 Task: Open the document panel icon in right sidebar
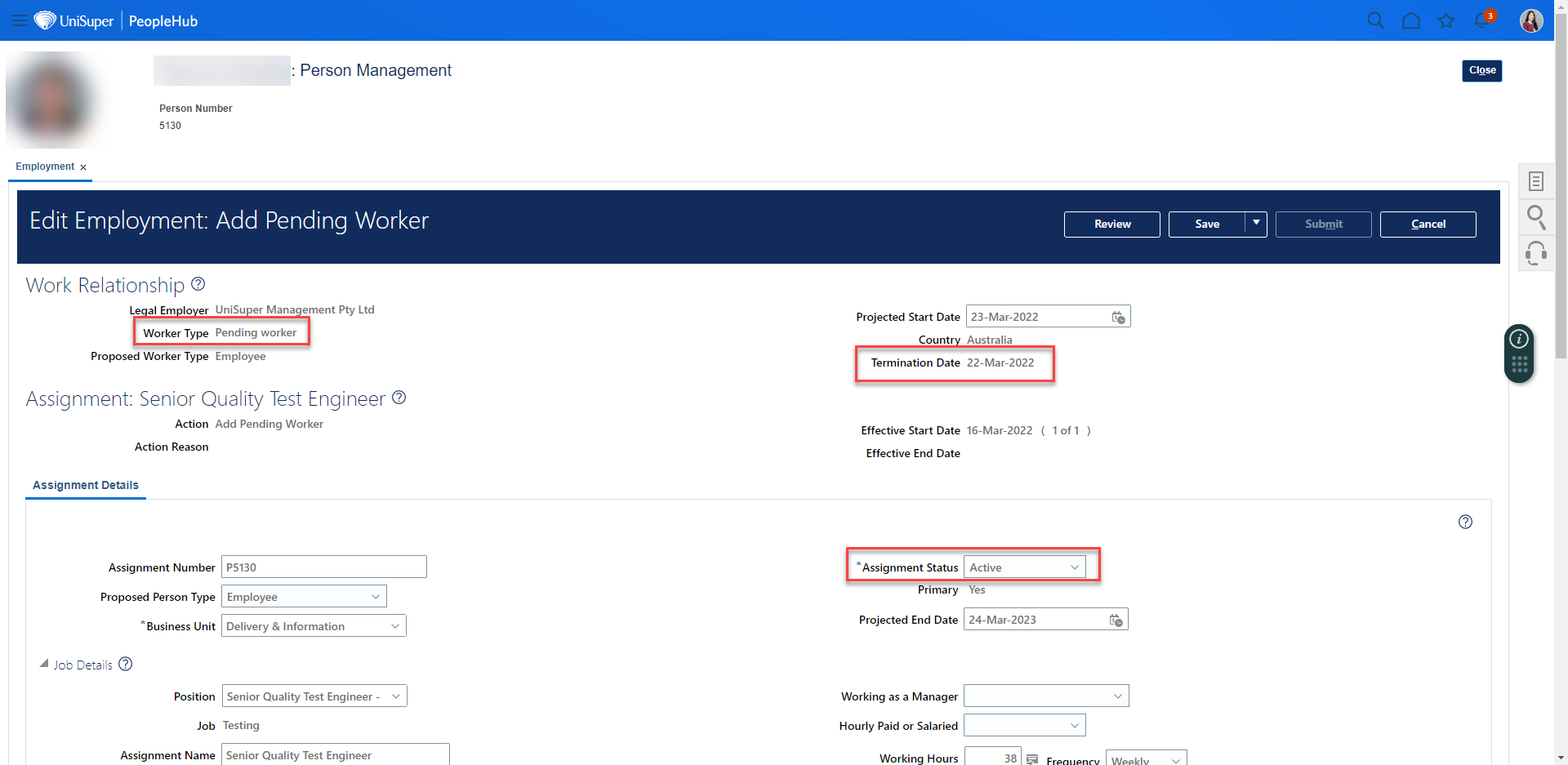point(1536,180)
